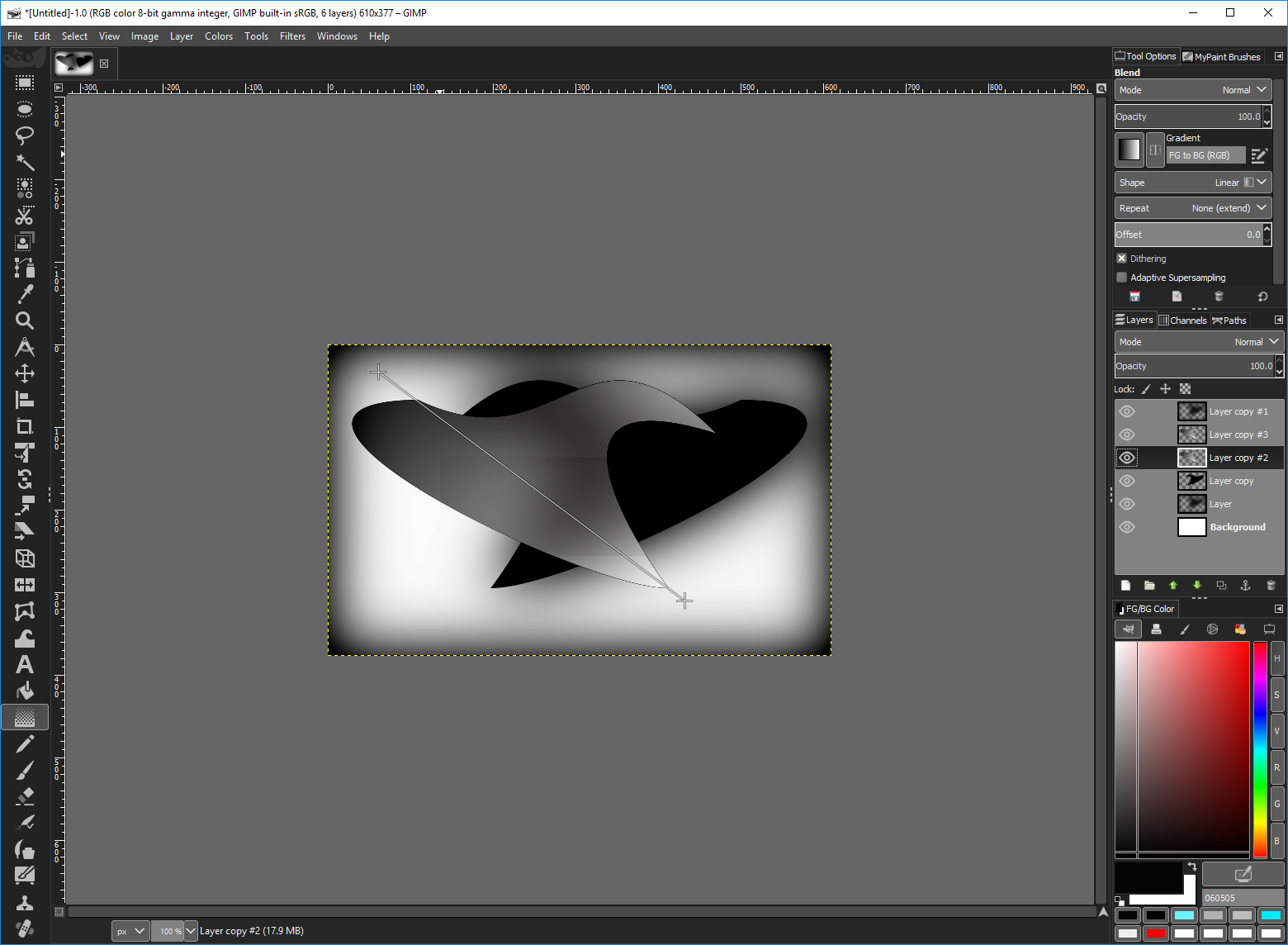Viewport: 1288px width, 945px height.
Task: Select the Pencil tool
Action: click(x=25, y=743)
